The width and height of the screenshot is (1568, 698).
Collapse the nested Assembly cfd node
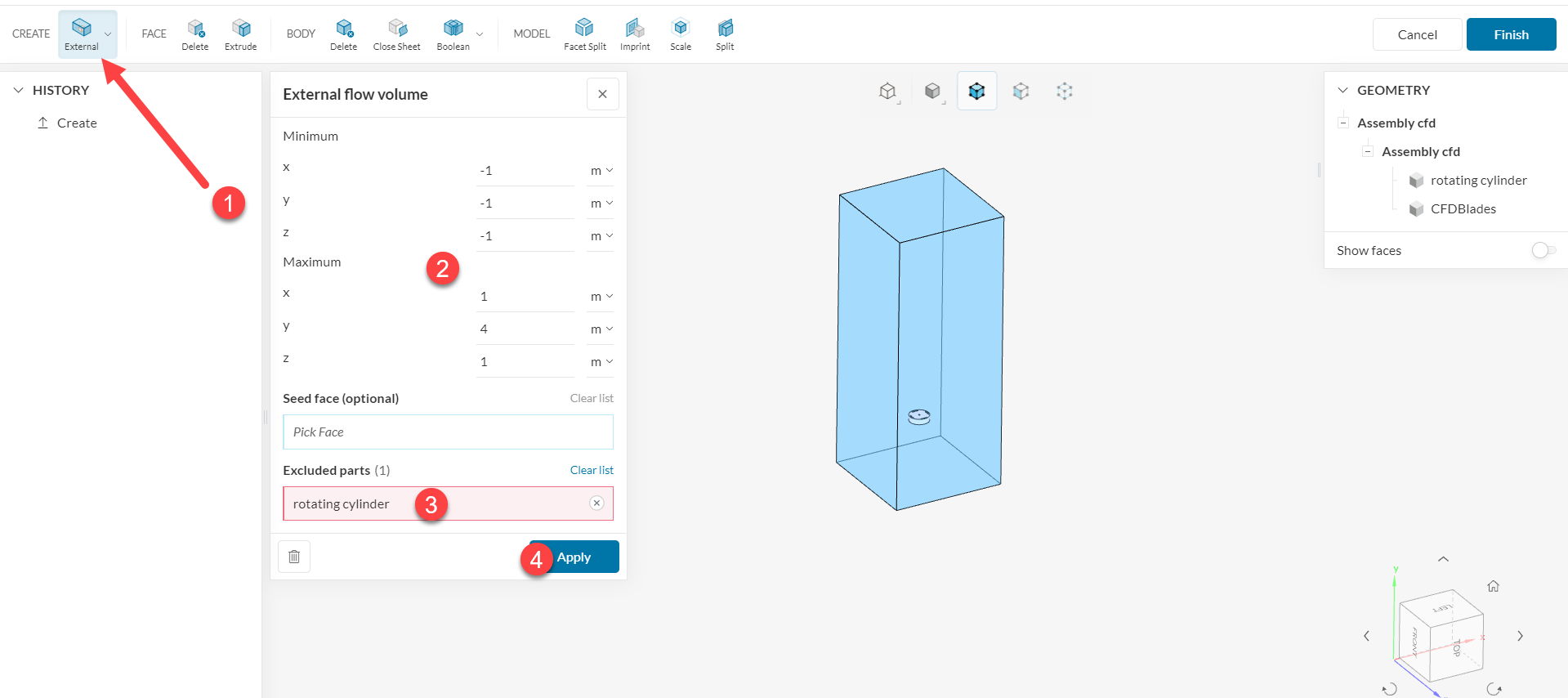click(1367, 151)
